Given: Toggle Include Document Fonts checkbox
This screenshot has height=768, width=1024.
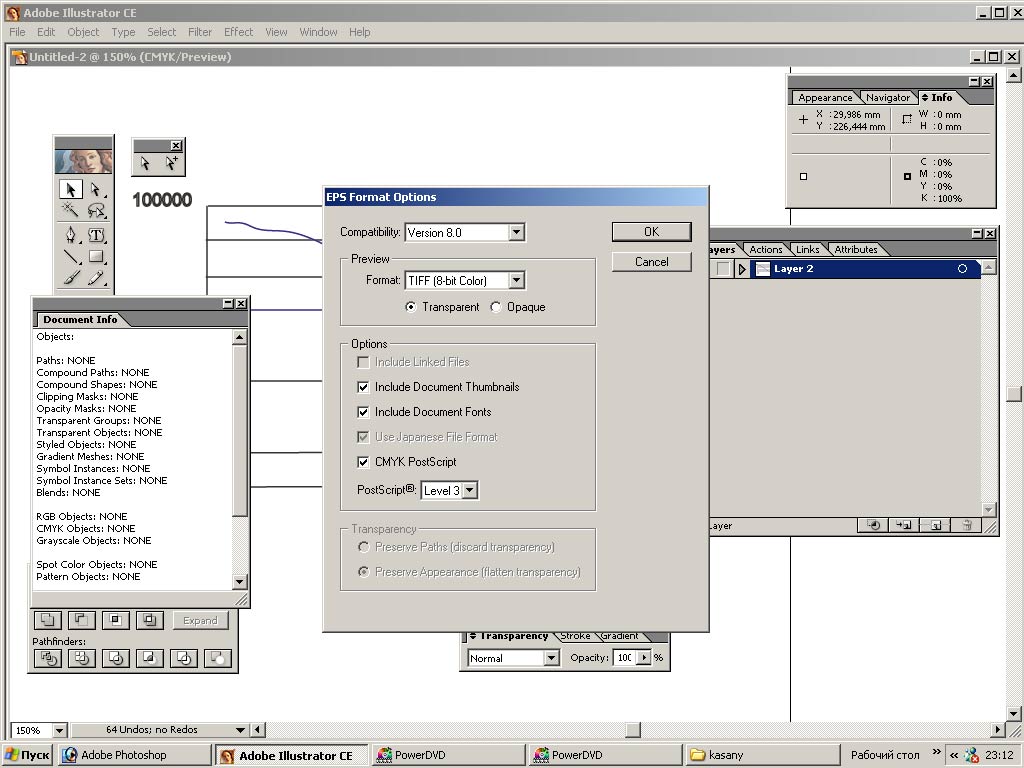Looking at the screenshot, I should [x=363, y=412].
